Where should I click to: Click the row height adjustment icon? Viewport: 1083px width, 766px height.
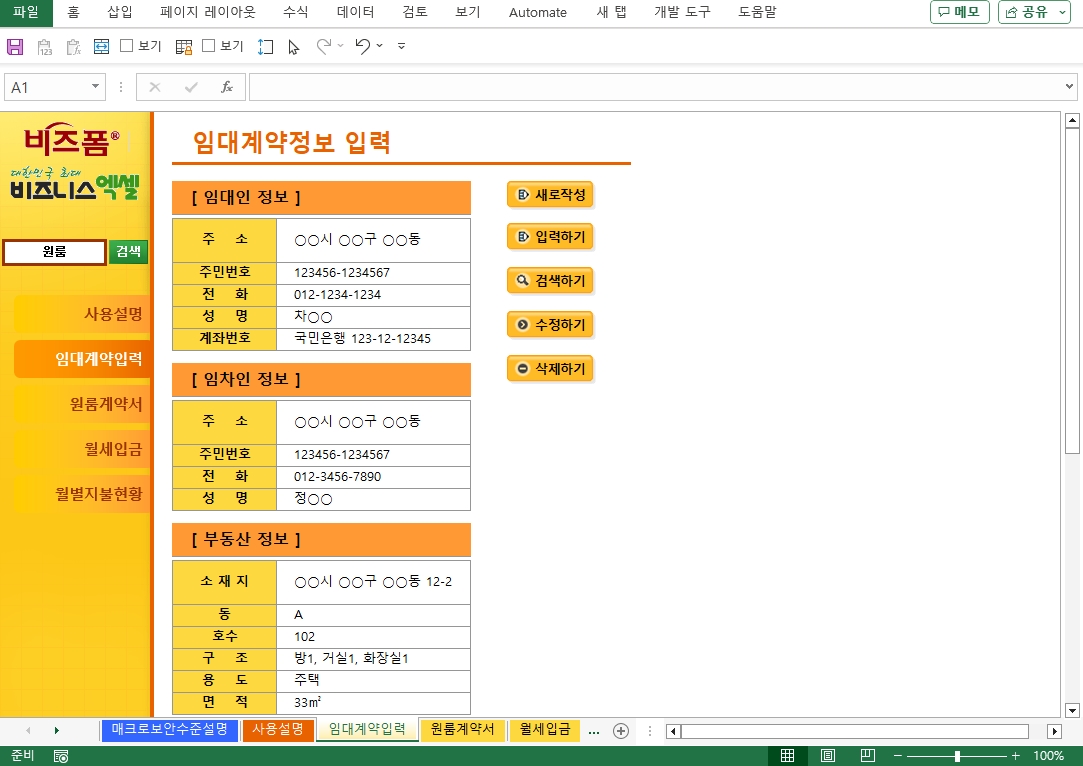coord(265,46)
